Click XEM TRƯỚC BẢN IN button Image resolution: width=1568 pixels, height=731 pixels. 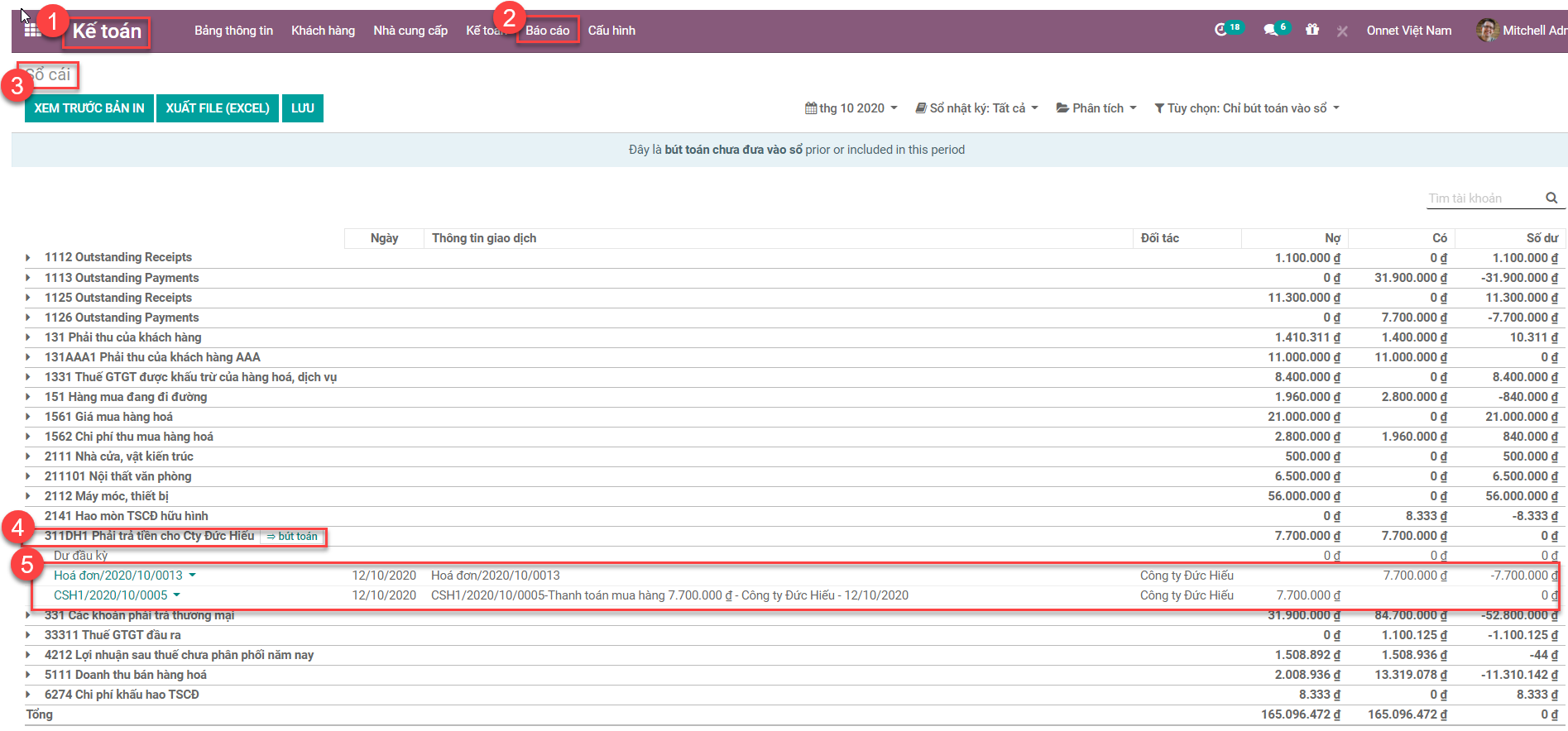coord(89,108)
